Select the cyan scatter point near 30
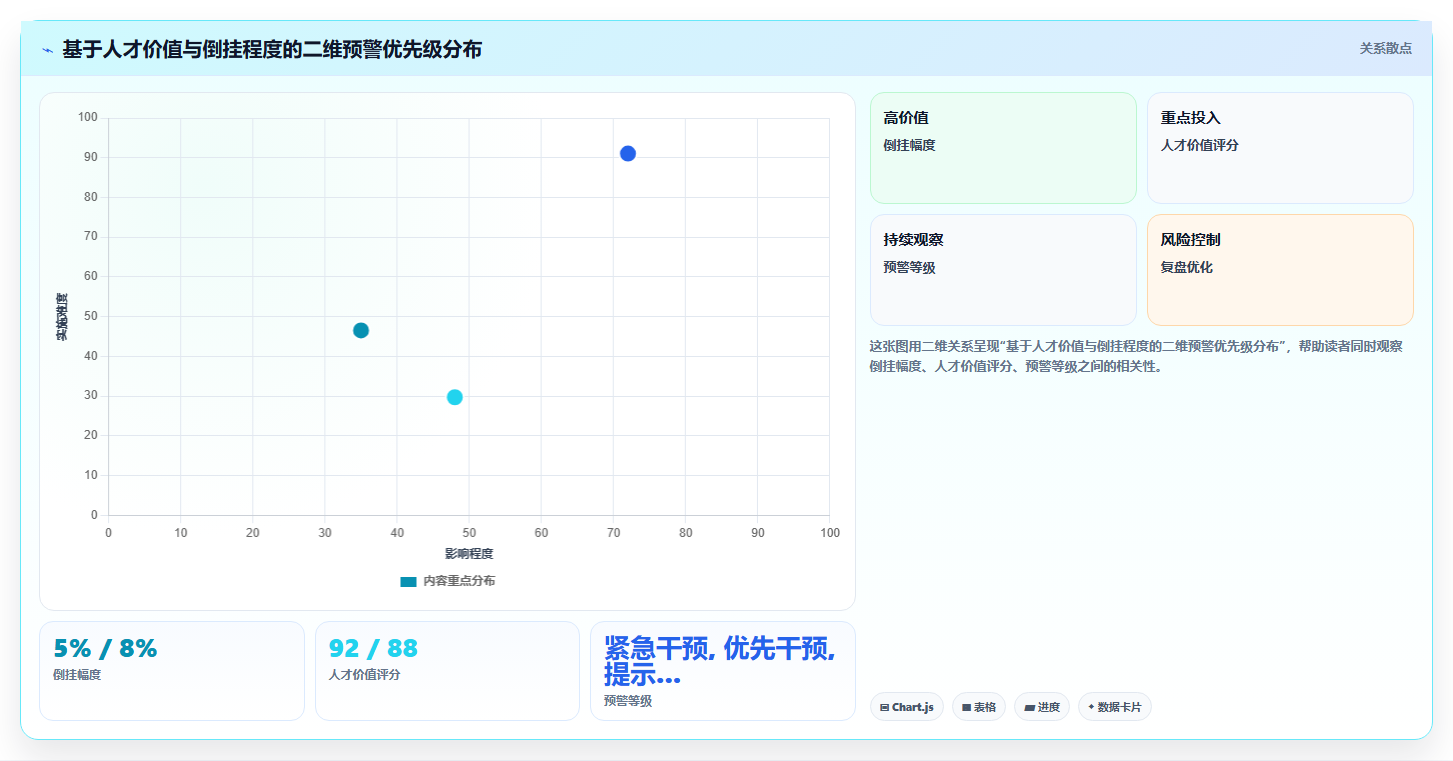This screenshot has height=761, width=1453. pyautogui.click(x=455, y=397)
